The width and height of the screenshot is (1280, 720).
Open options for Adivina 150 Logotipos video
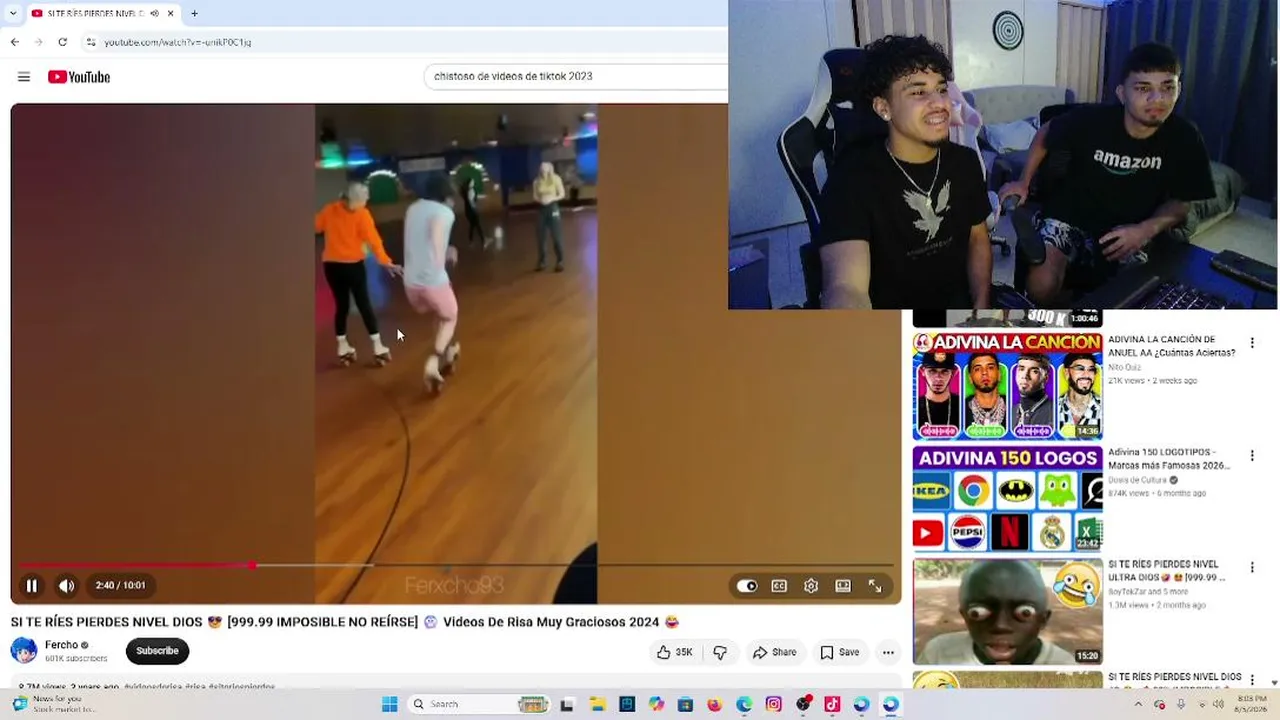tap(1252, 455)
